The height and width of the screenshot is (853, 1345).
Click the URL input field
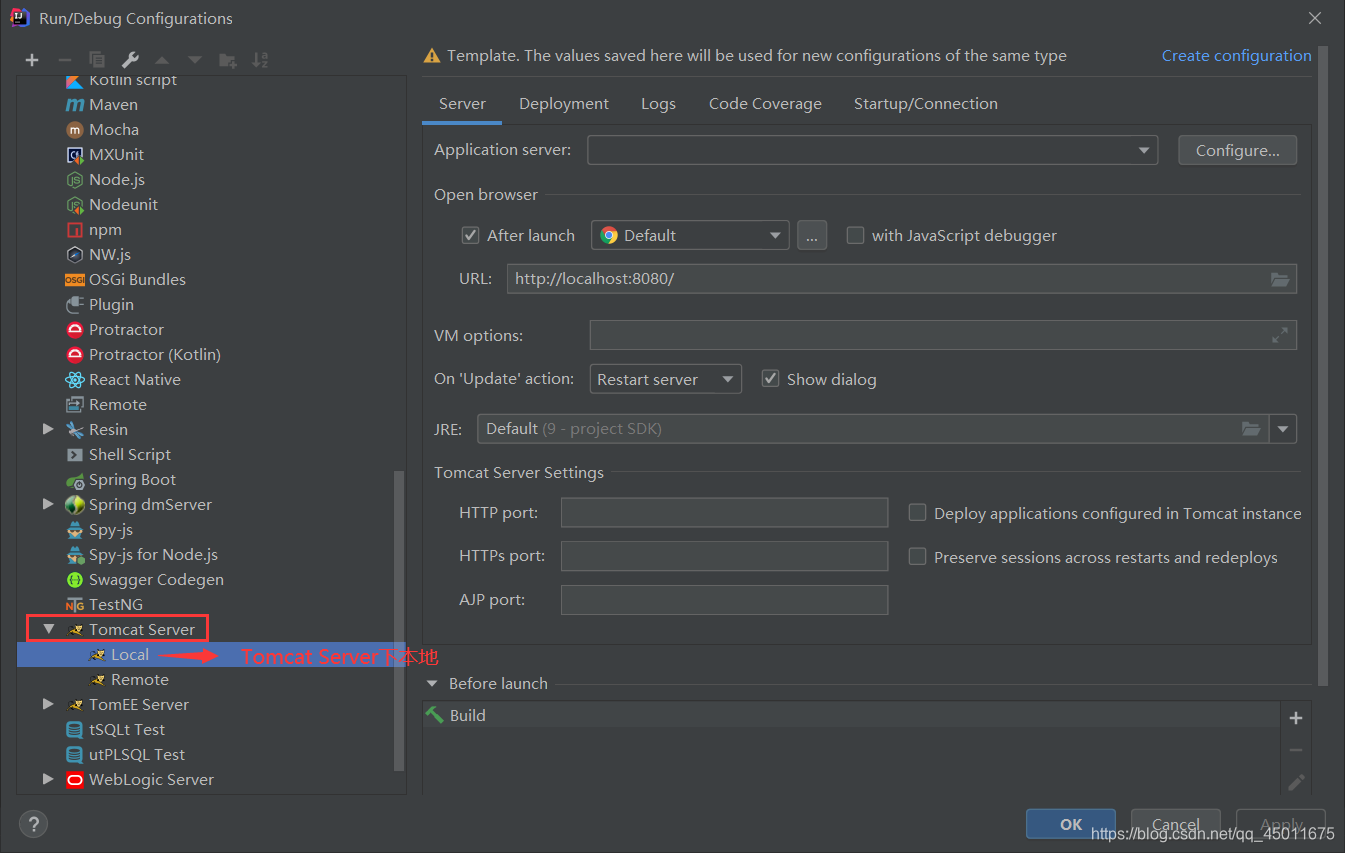(x=901, y=279)
